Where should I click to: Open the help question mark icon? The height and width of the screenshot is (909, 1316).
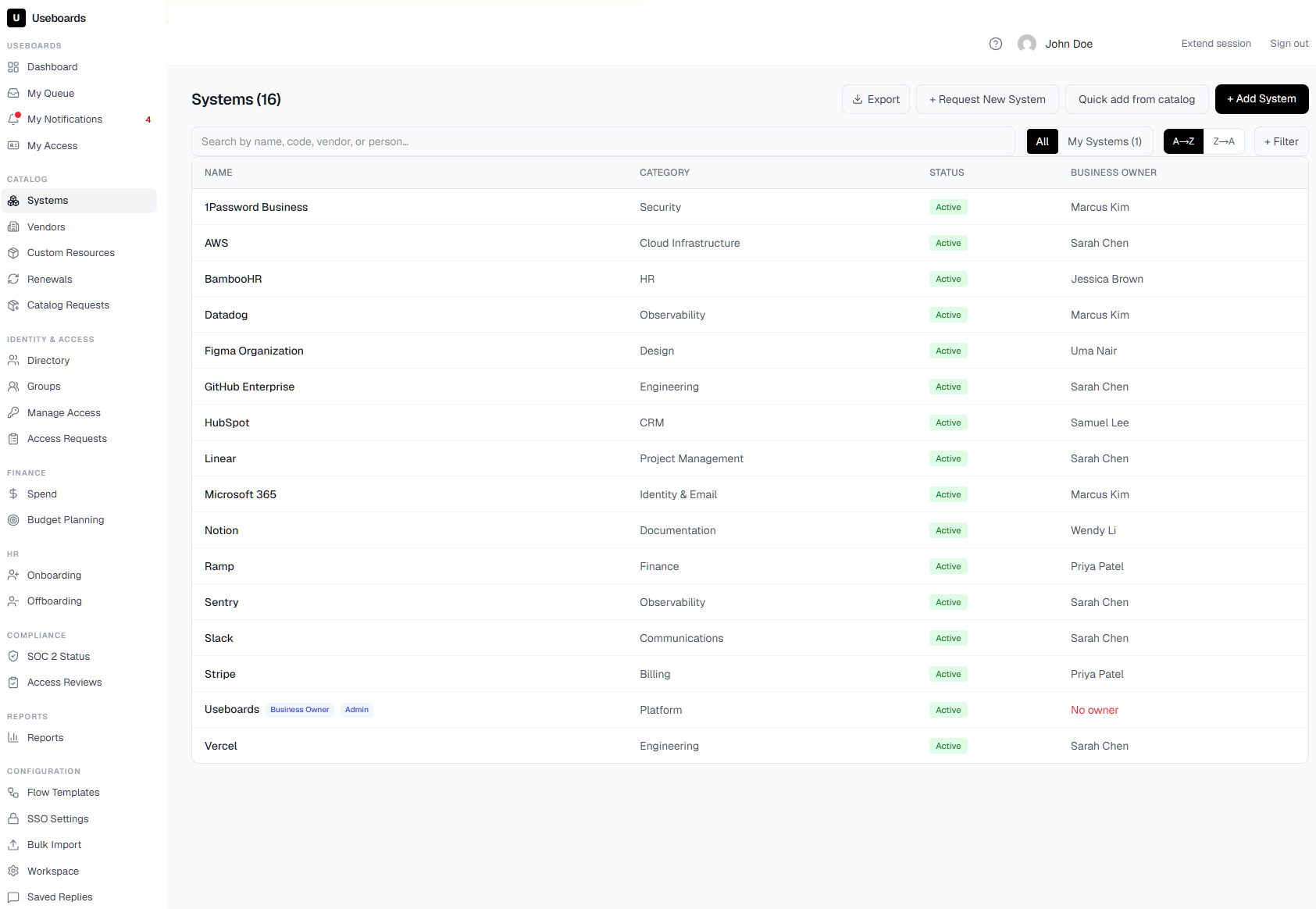pyautogui.click(x=996, y=44)
